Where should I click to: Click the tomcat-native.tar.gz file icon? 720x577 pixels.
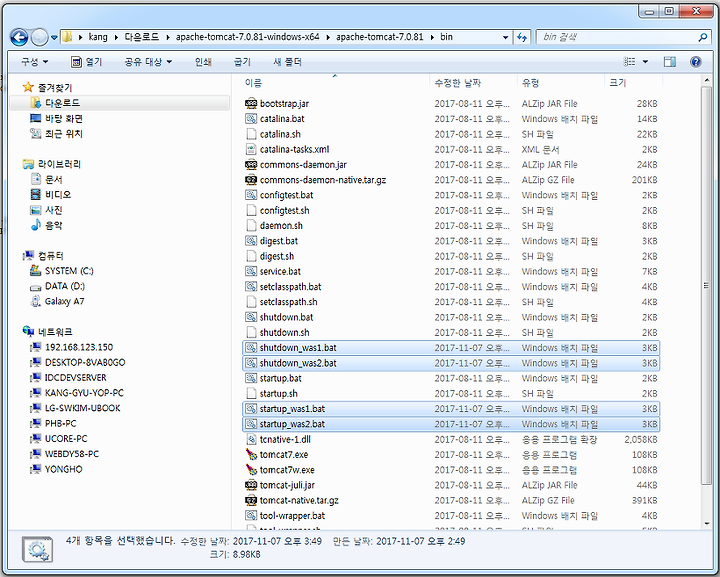(251, 500)
